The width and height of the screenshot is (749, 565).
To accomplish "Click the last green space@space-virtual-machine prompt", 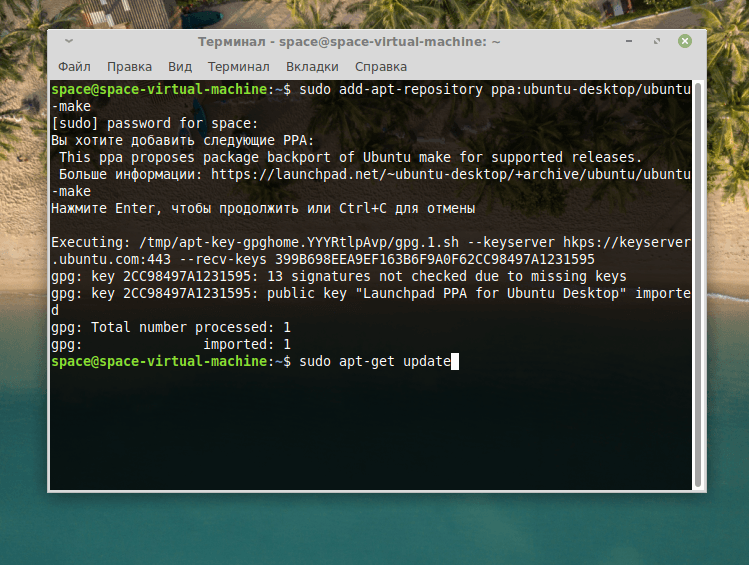I will 171,362.
